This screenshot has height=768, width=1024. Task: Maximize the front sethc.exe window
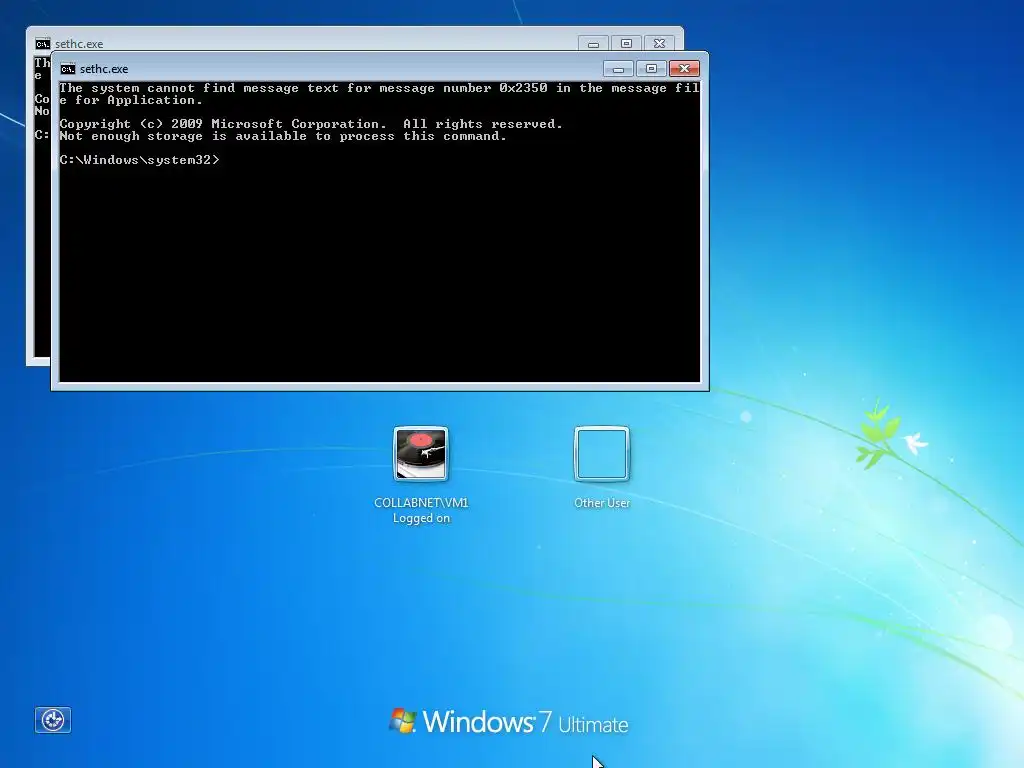coord(650,68)
